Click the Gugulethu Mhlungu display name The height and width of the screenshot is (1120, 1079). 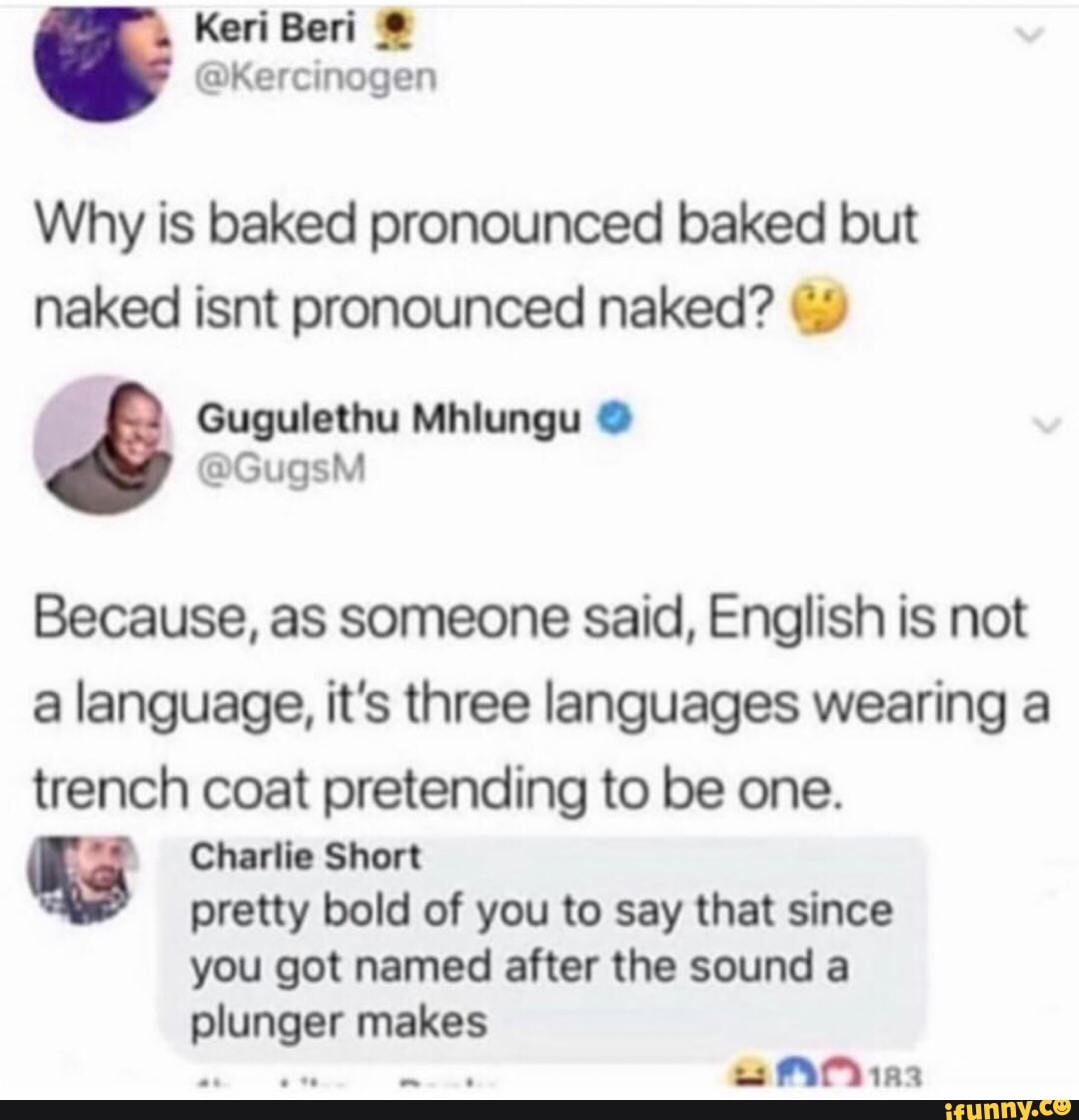coord(390,420)
